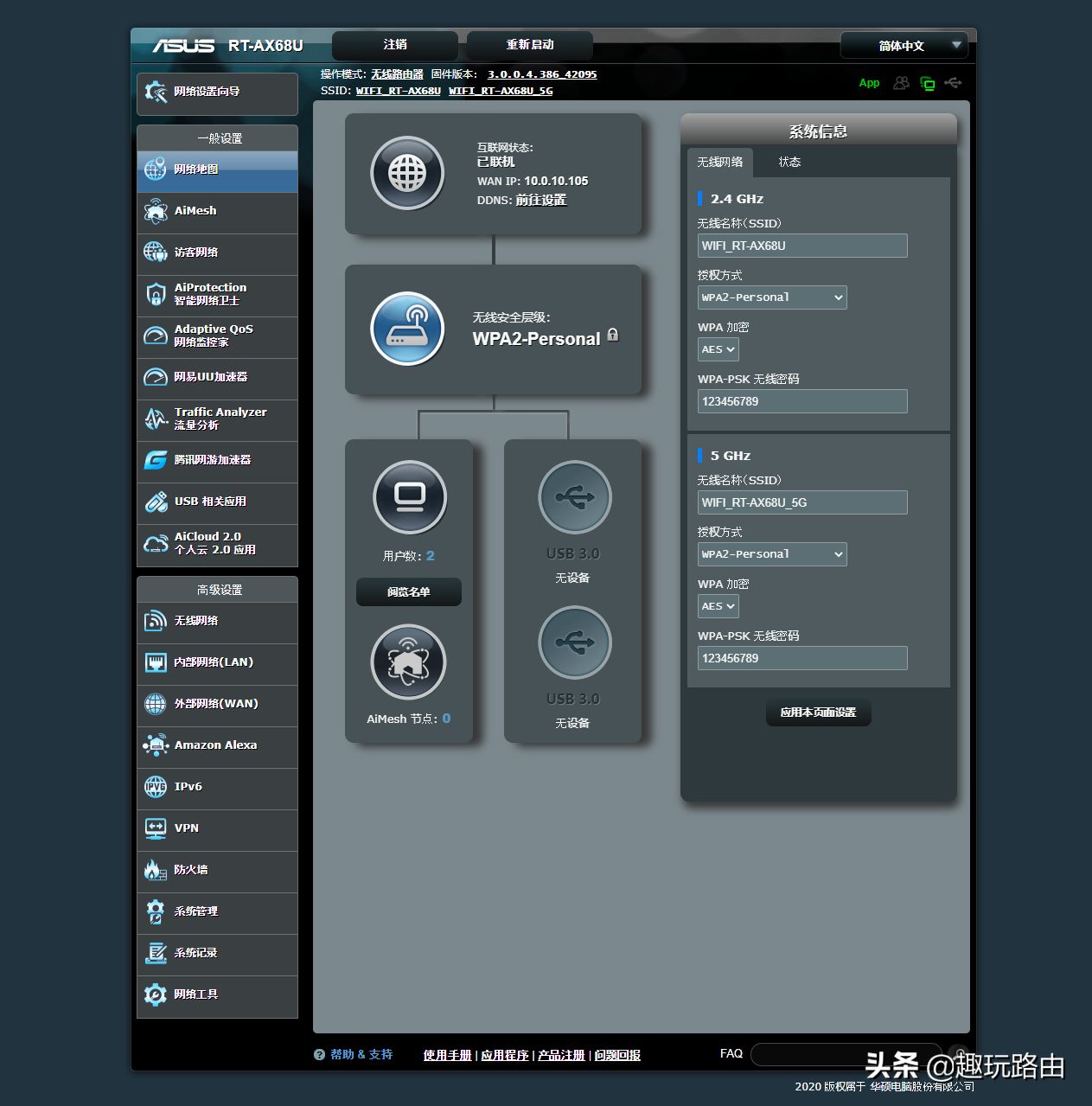Open the 无线路由器 operation mode link

[x=398, y=75]
